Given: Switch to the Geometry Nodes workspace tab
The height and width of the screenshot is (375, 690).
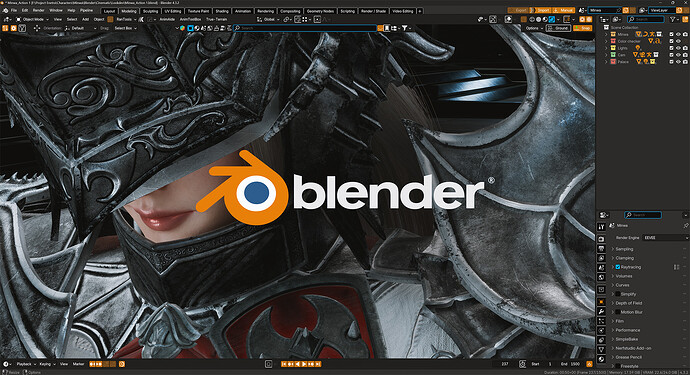Looking at the screenshot, I should click(x=320, y=11).
